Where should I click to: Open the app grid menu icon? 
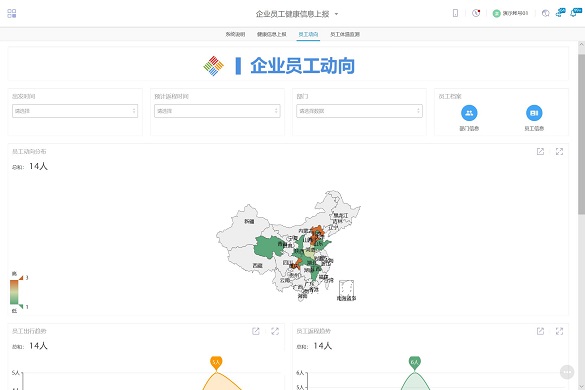tap(12, 13)
